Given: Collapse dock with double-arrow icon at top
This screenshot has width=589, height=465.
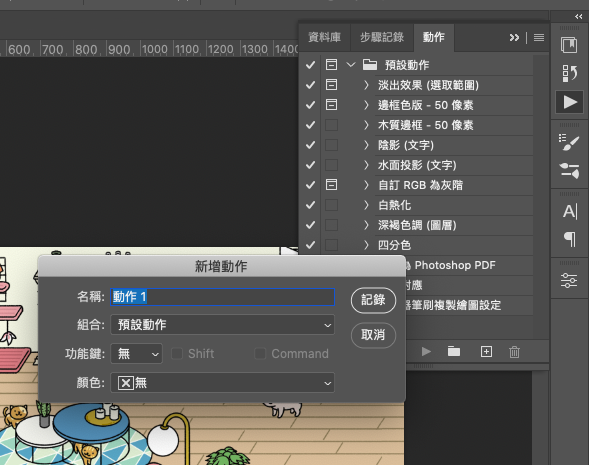Looking at the screenshot, I should (x=578, y=17).
